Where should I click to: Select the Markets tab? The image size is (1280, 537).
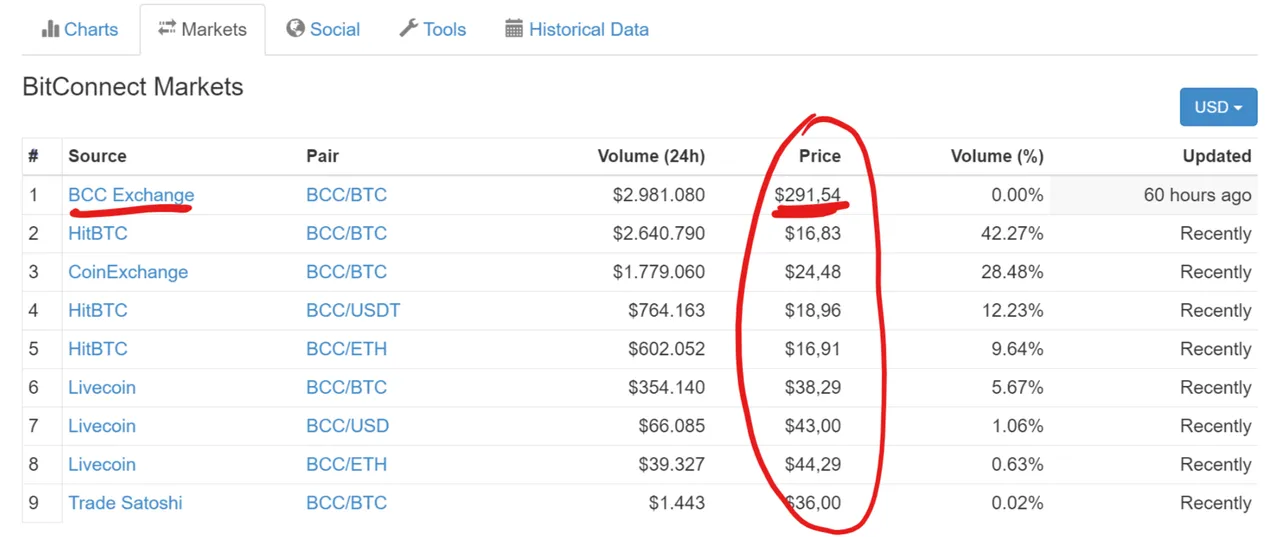[x=202, y=29]
